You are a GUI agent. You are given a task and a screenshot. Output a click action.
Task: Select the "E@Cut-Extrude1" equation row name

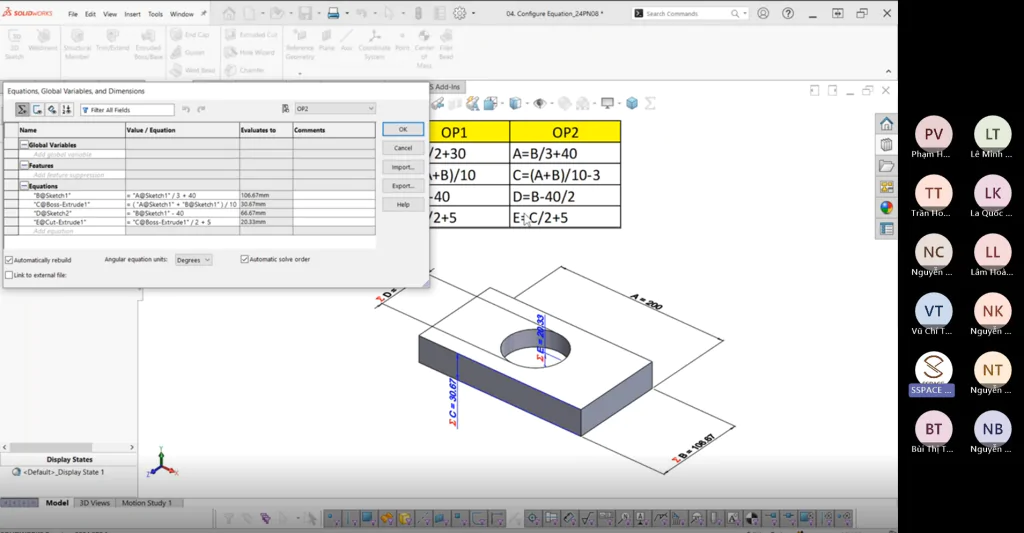59,222
